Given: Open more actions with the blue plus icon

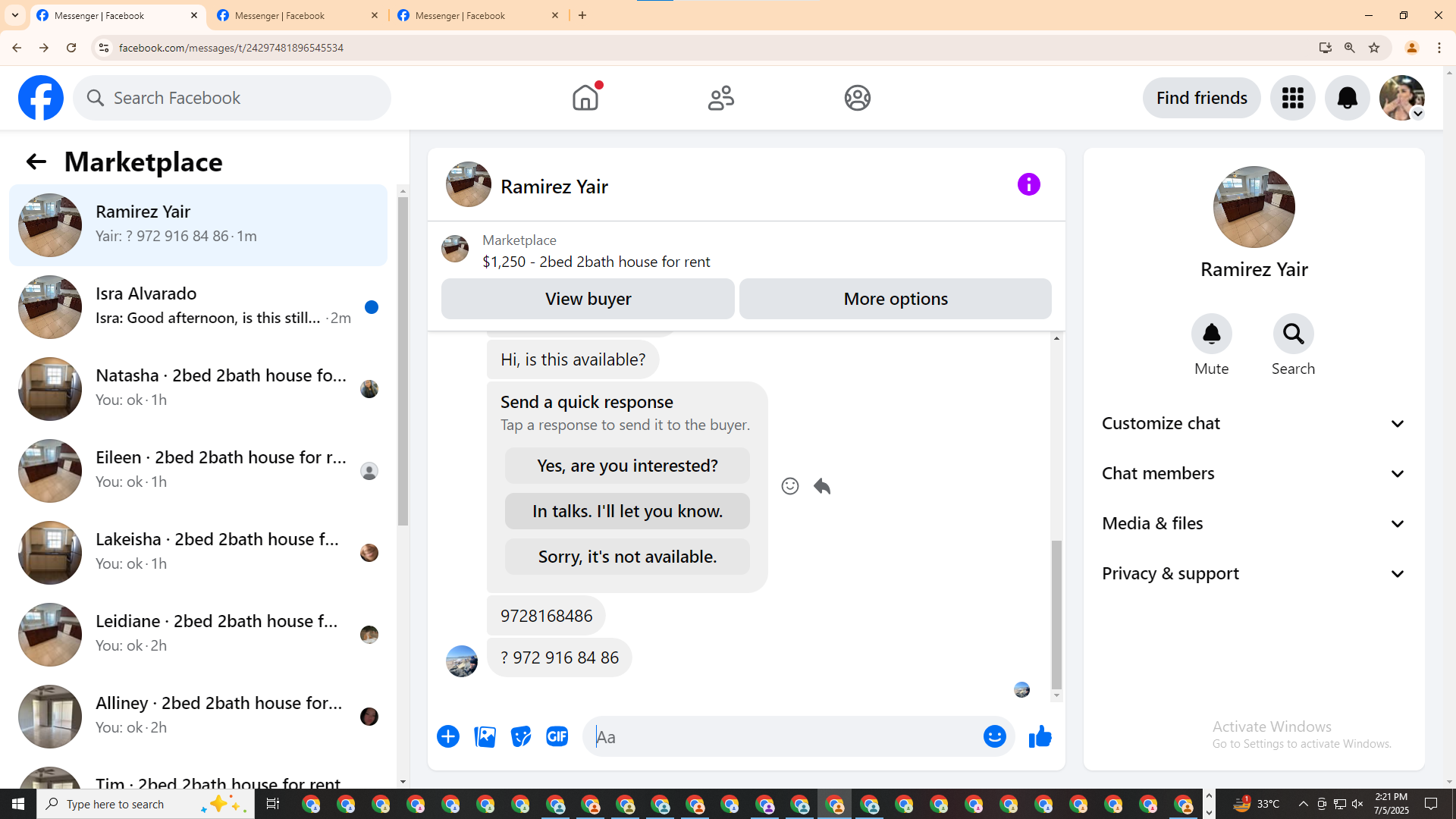Looking at the screenshot, I should click(x=448, y=736).
